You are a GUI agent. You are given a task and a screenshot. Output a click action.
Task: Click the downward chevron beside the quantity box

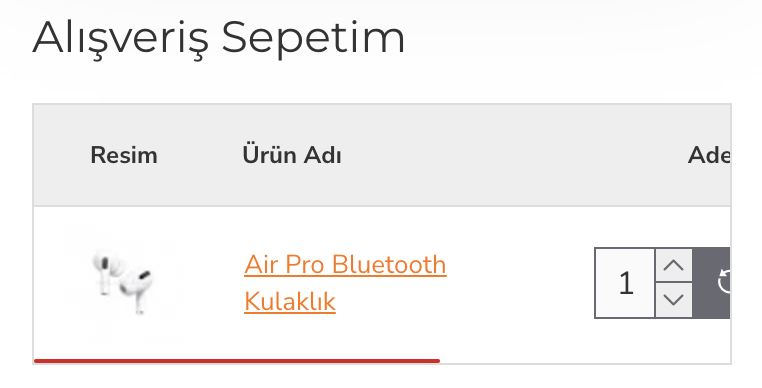[674, 300]
